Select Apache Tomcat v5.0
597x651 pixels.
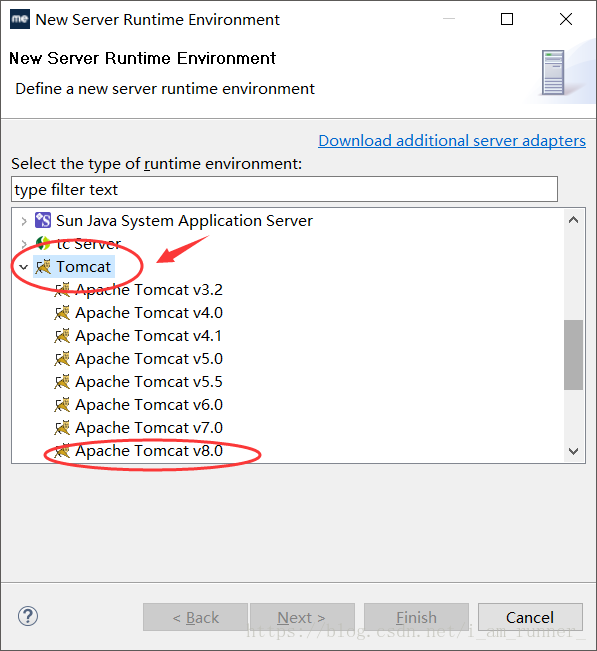[x=149, y=359]
